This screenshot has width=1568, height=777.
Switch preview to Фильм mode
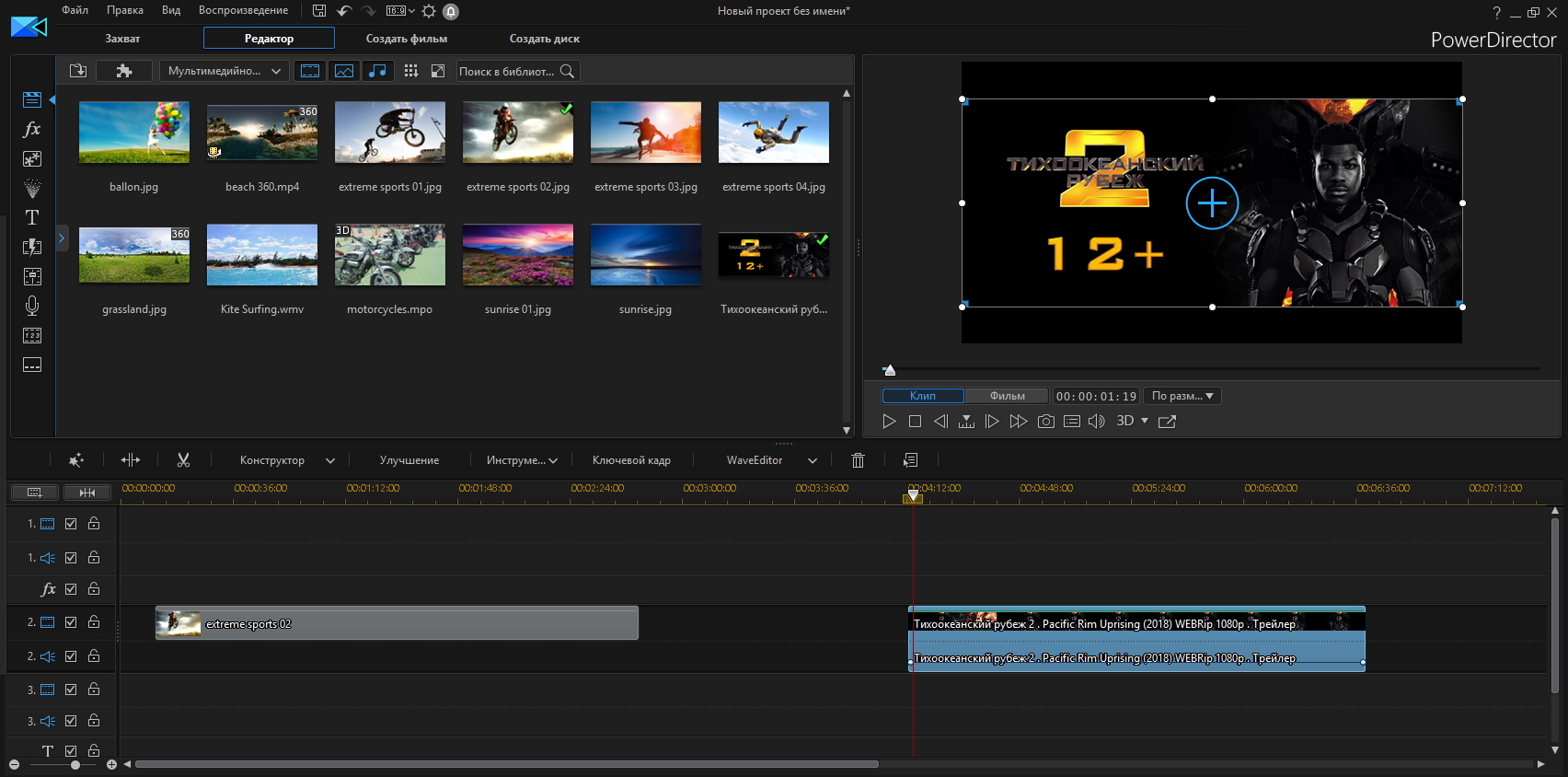coord(1008,396)
